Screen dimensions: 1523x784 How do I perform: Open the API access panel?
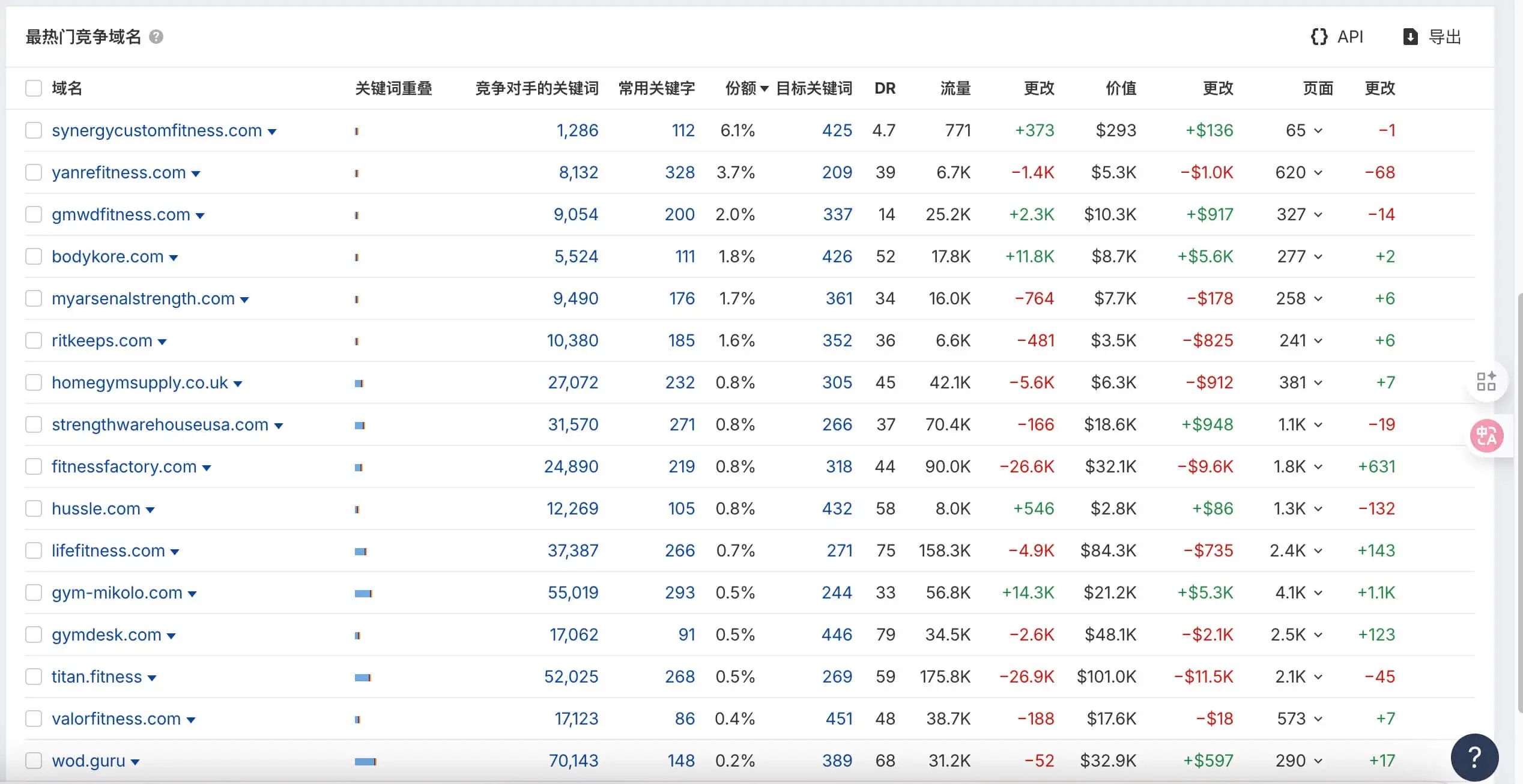(1338, 37)
